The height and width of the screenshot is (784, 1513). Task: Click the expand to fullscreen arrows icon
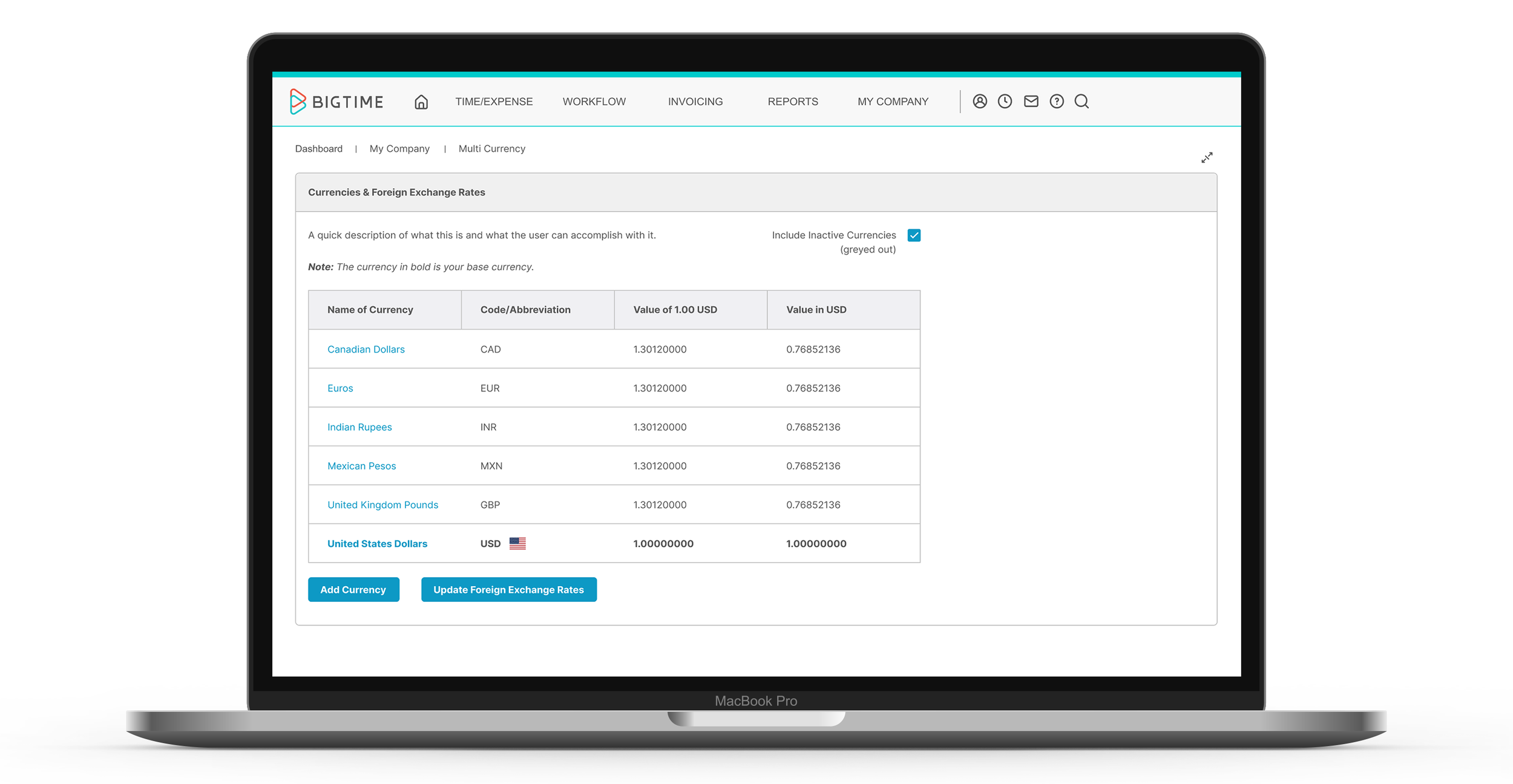point(1207,158)
